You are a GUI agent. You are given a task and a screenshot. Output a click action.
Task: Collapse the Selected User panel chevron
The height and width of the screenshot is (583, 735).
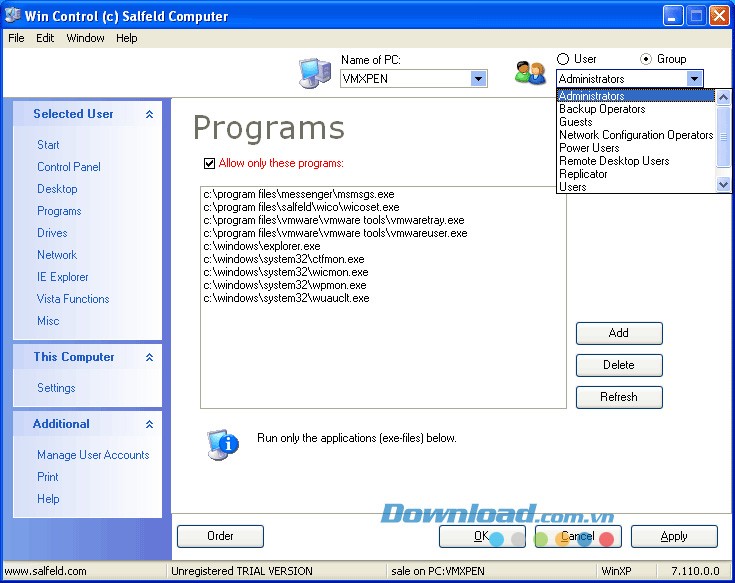[x=149, y=115]
